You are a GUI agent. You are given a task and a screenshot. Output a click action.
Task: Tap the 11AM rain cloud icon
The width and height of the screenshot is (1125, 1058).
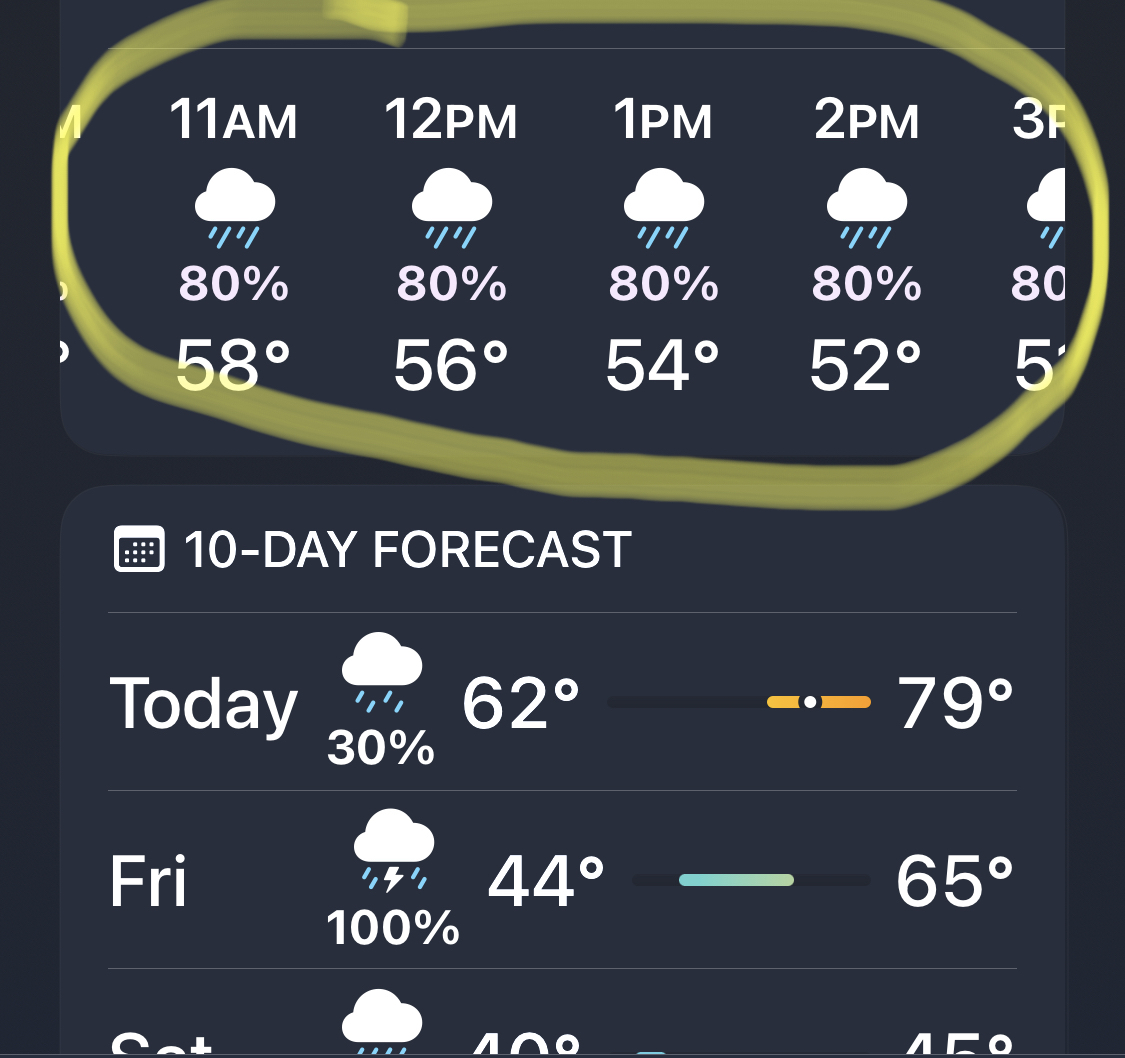[234, 208]
